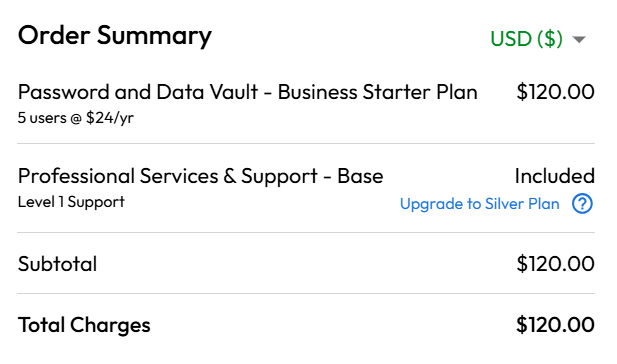Click the Business Starter Plan name
617x364 pixels.
click(x=377, y=92)
